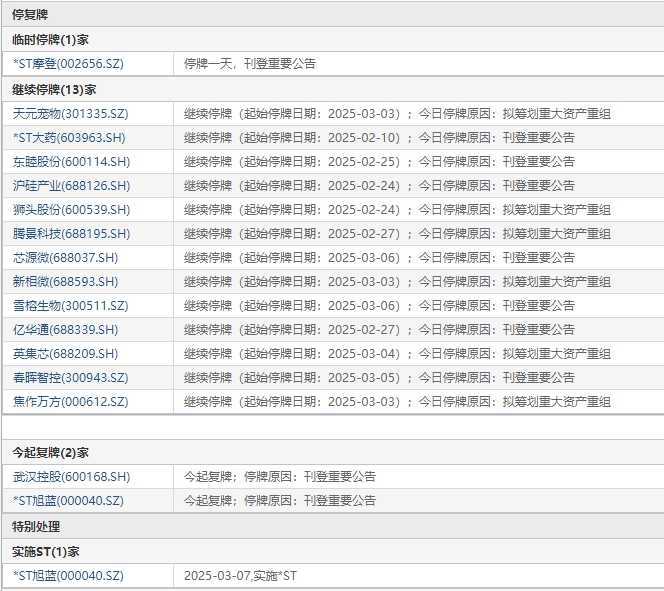Screen dimensions: 664x591
Task: Open 武汉控股(600168.SH) stock link
Action: [x=71, y=477]
